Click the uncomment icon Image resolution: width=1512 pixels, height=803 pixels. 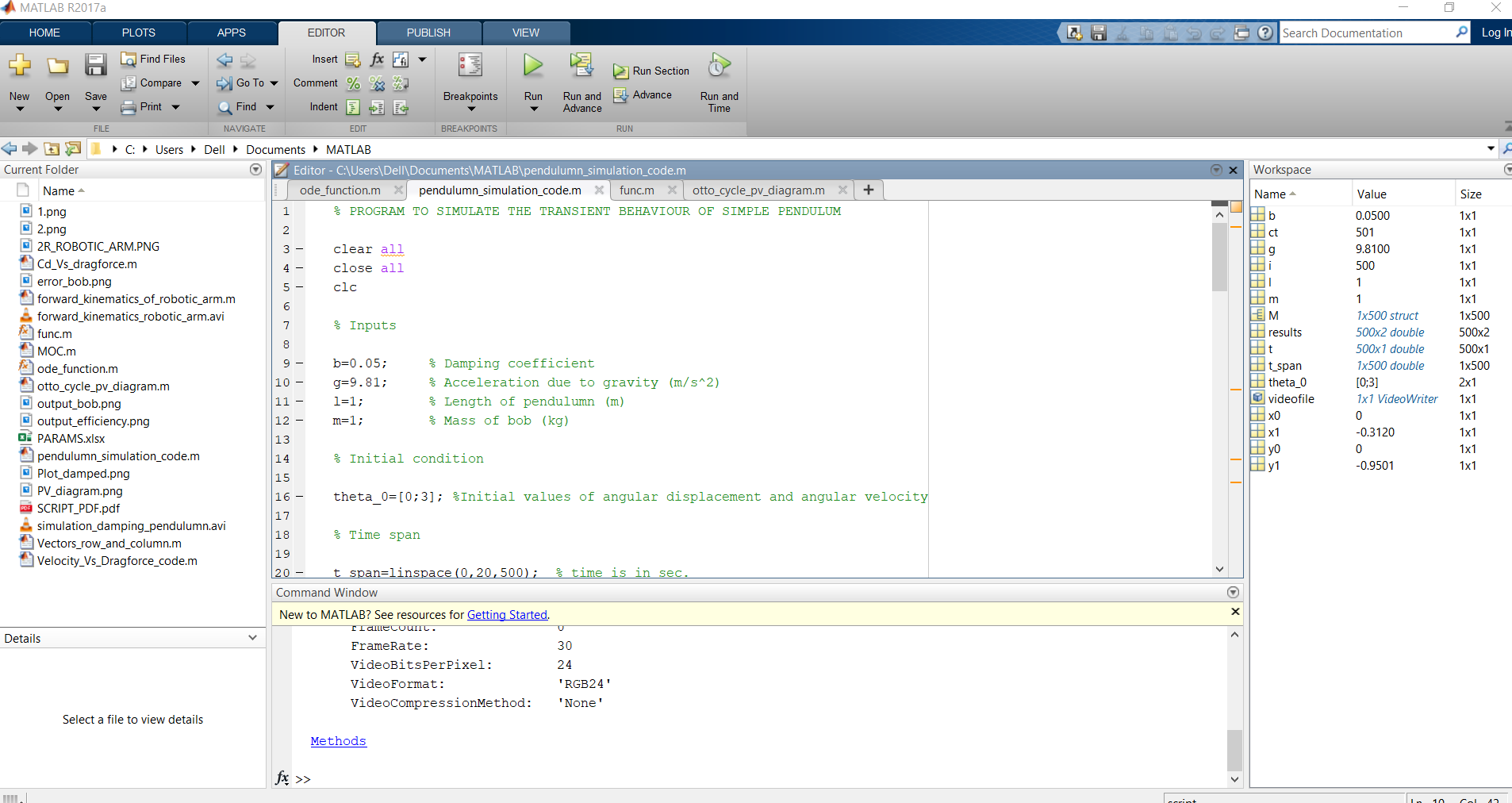[x=378, y=83]
